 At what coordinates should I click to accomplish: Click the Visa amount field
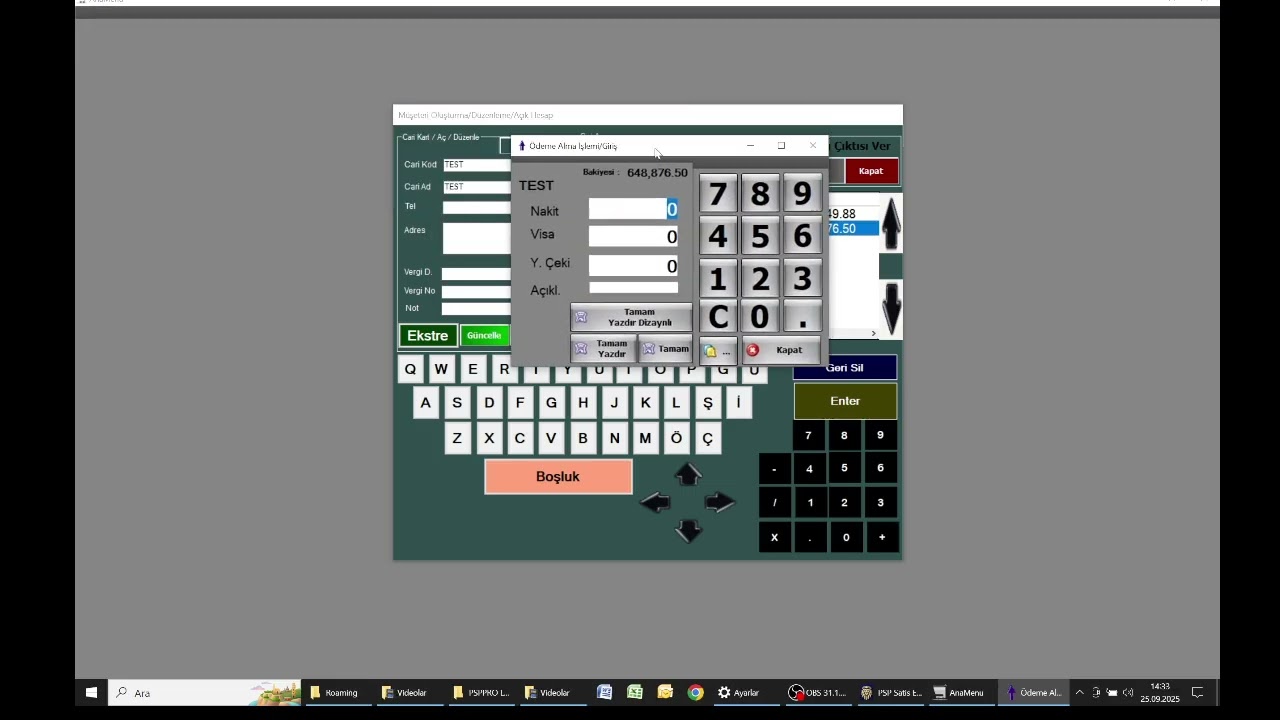click(633, 236)
